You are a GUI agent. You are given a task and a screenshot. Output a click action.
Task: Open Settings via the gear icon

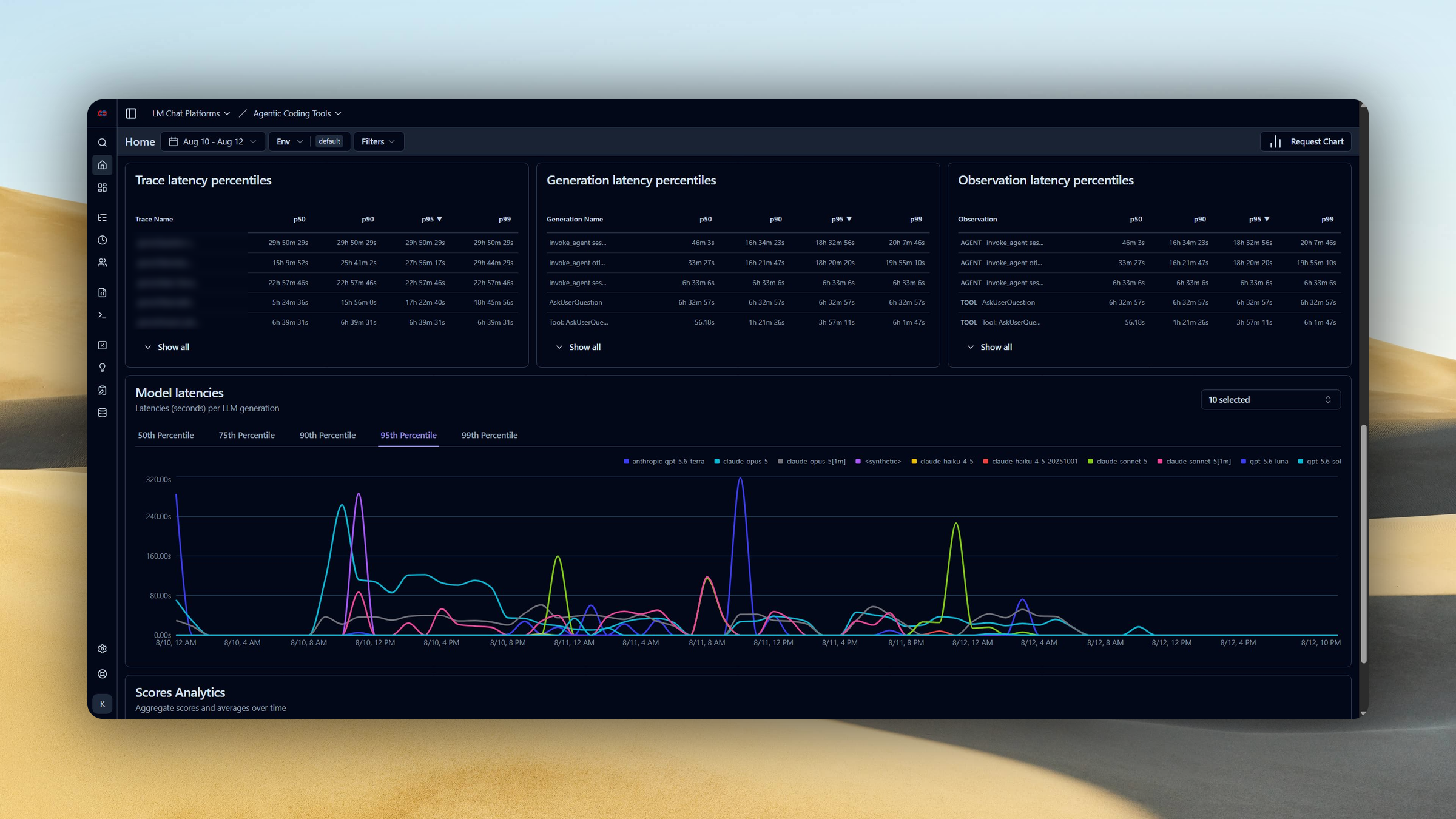[103, 649]
